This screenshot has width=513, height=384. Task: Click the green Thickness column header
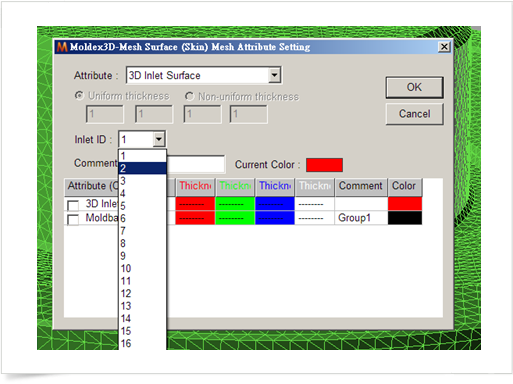235,186
